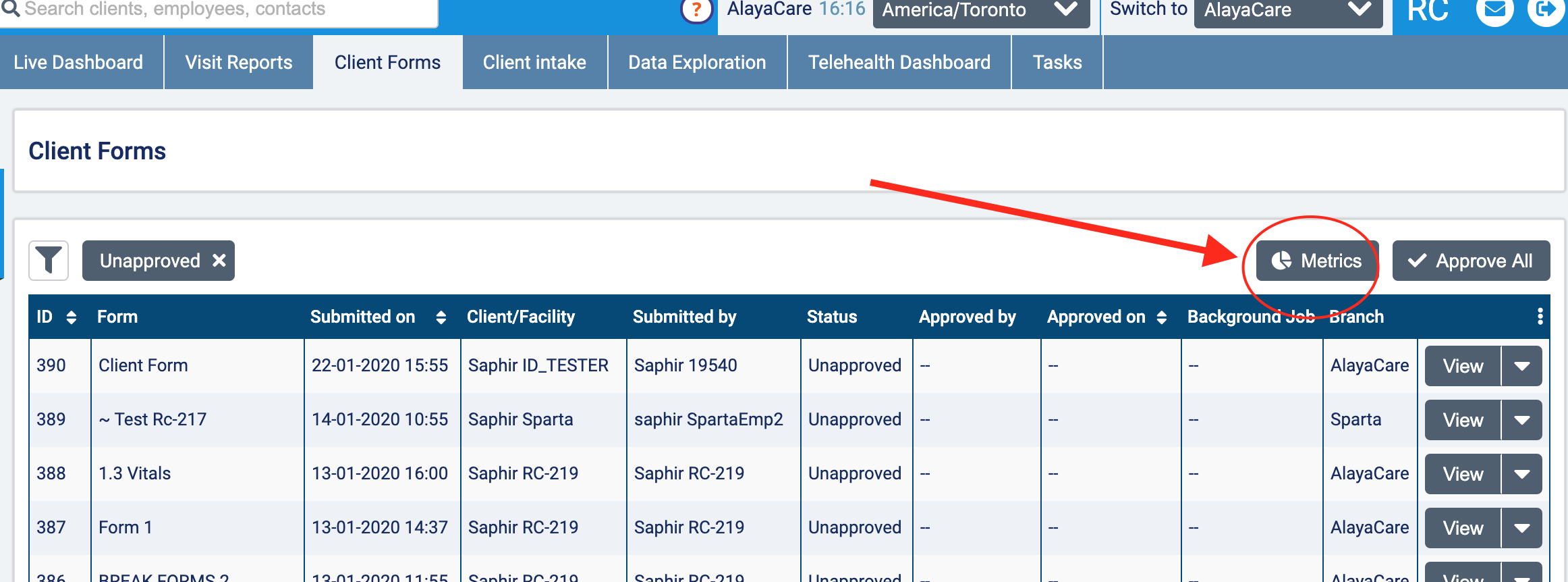Click the Approve All button

point(1471,261)
